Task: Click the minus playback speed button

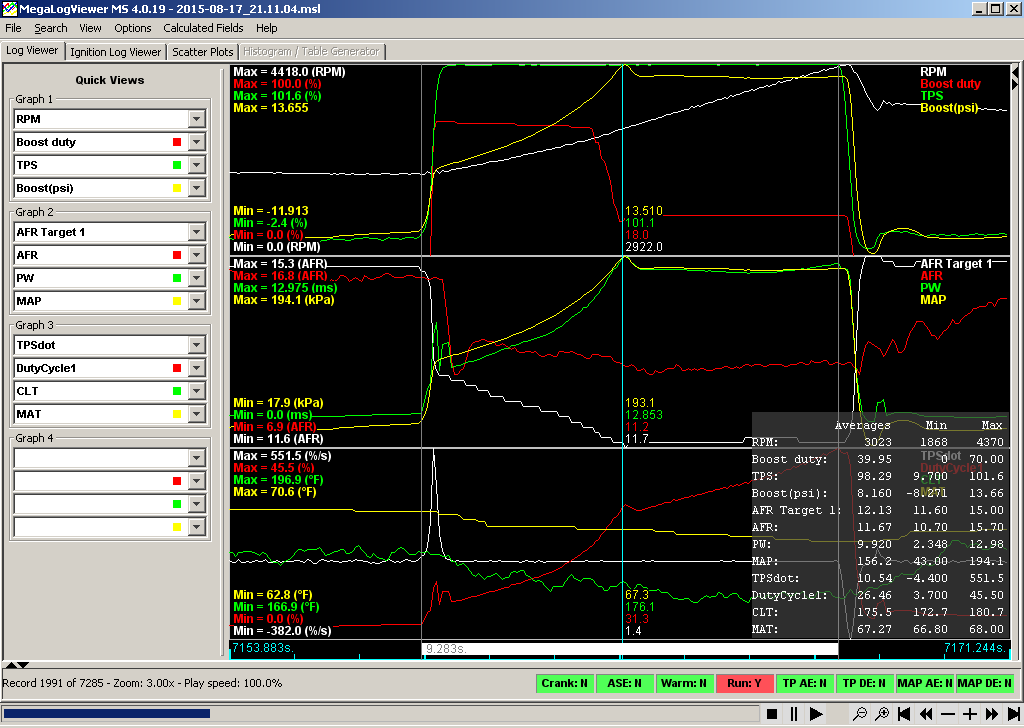Action: pyautogui.click(x=948, y=714)
